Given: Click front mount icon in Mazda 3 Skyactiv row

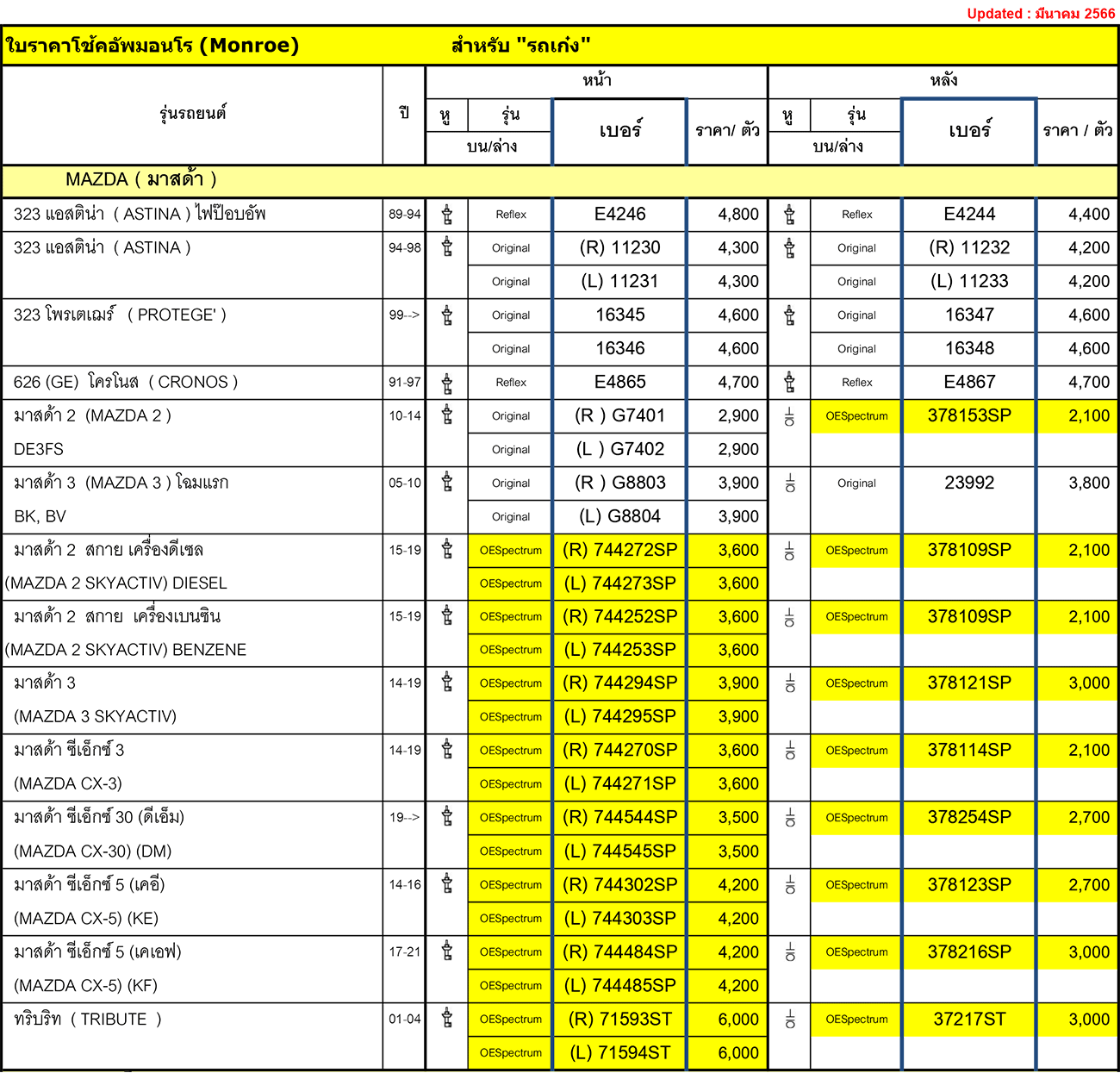Looking at the screenshot, I should pos(446,683).
